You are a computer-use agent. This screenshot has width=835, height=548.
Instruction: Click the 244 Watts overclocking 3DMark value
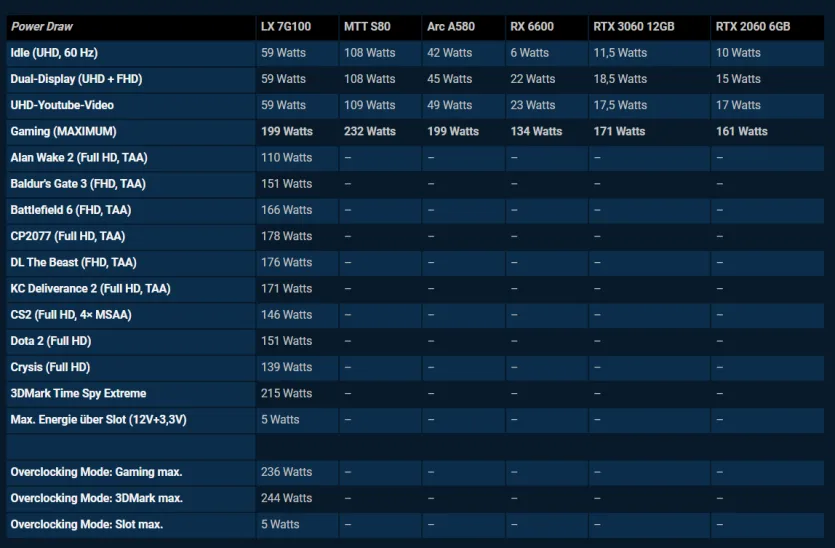coord(286,498)
